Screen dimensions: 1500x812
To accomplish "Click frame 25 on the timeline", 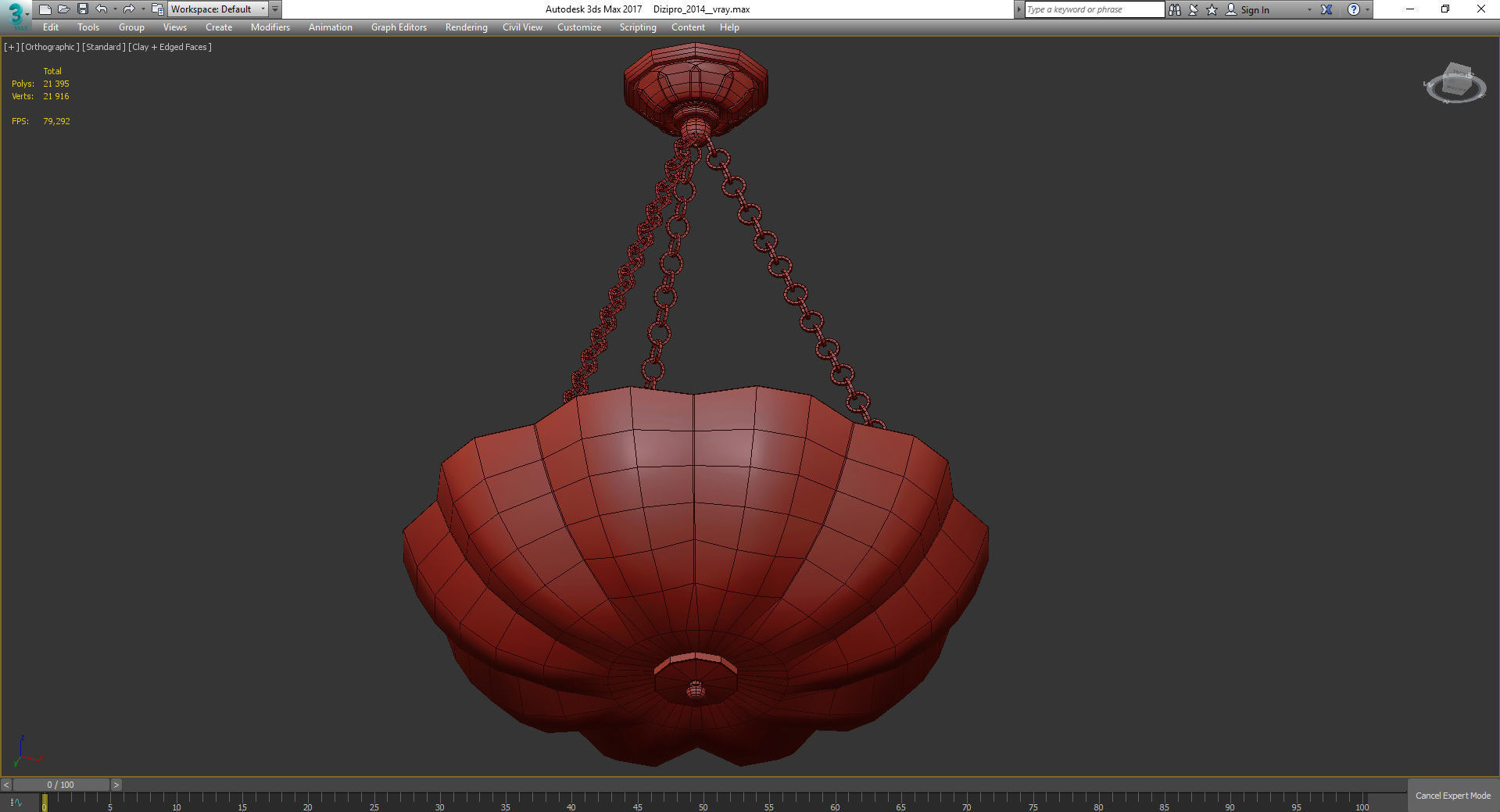I will 374,807.
